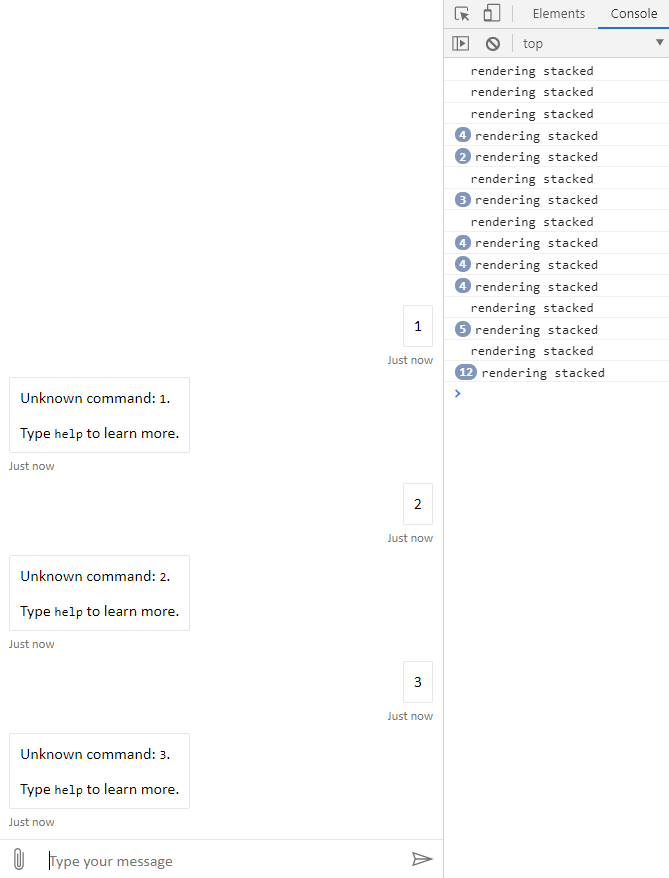Clear the console with the ban icon
Viewport: 669px width, 878px height.
coord(492,43)
